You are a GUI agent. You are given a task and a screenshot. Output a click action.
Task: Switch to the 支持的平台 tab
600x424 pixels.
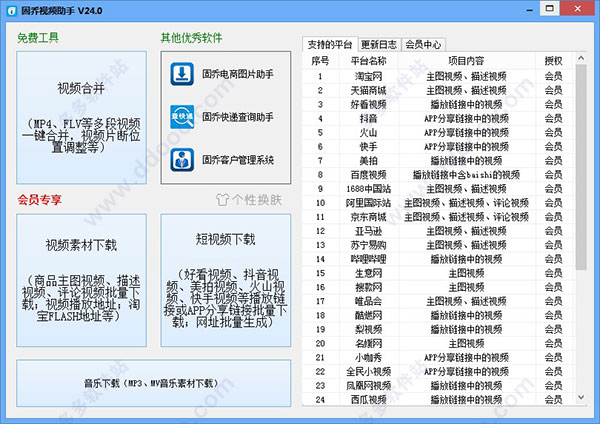[x=330, y=44]
